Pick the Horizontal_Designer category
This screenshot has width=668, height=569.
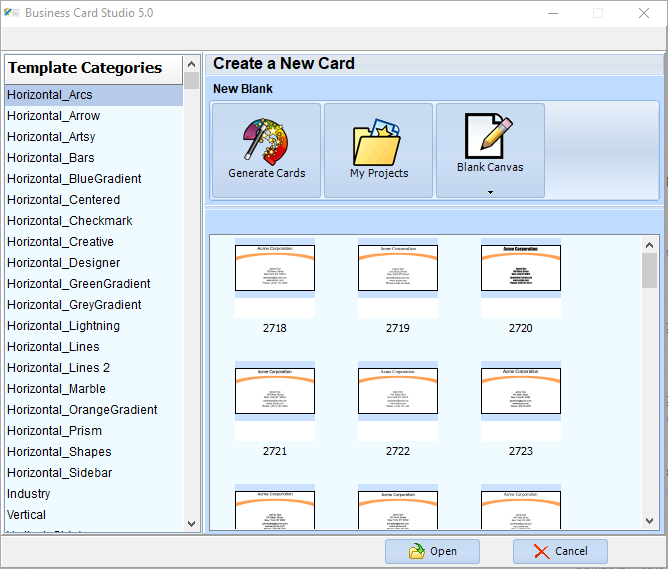coord(94,263)
